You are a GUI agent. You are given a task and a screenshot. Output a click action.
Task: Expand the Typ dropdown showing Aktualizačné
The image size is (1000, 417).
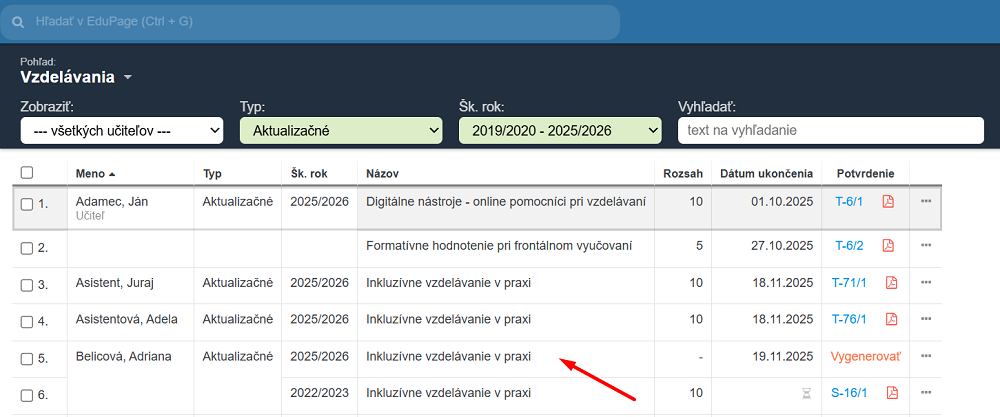point(341,130)
